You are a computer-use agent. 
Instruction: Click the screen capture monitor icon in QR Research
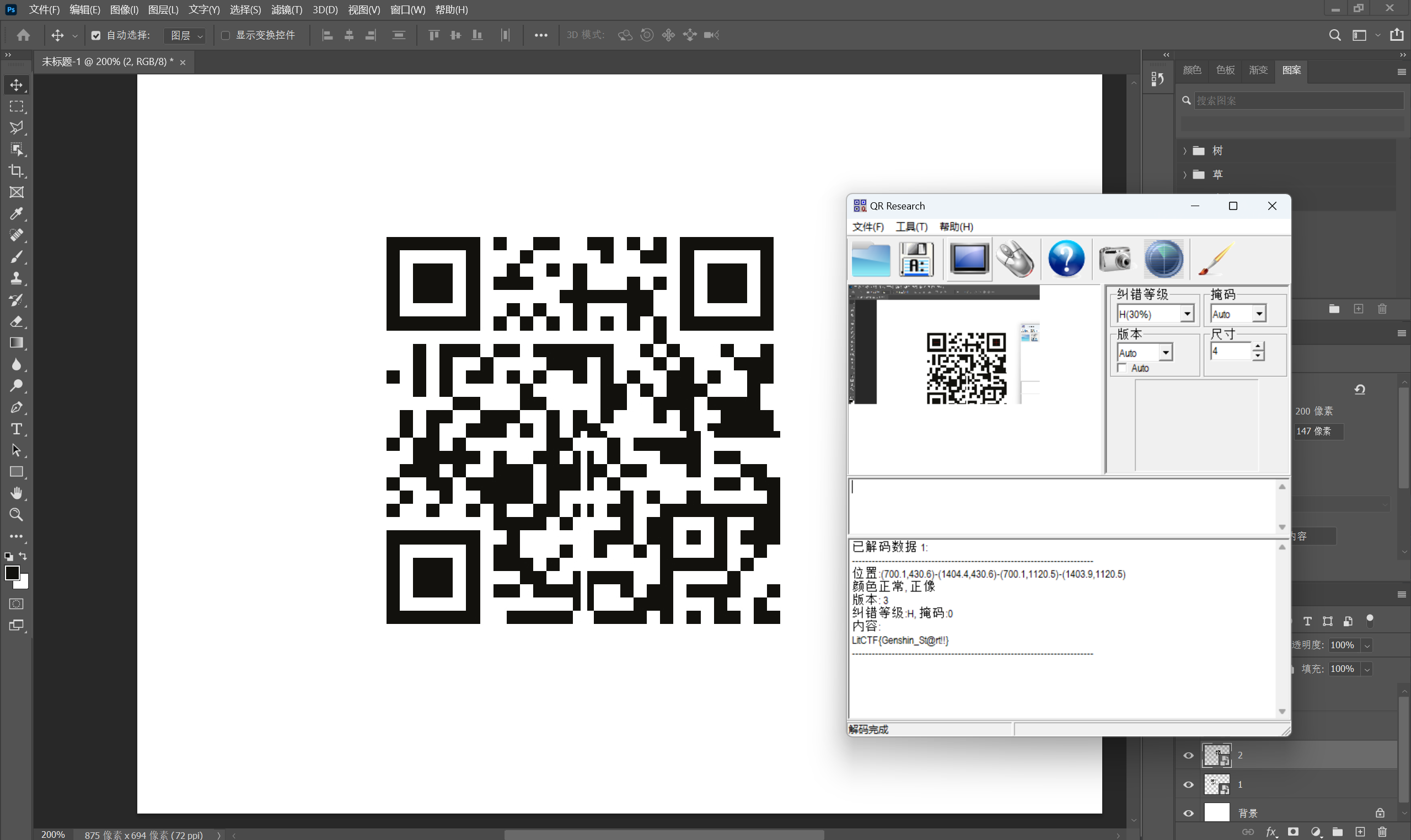[x=969, y=259]
